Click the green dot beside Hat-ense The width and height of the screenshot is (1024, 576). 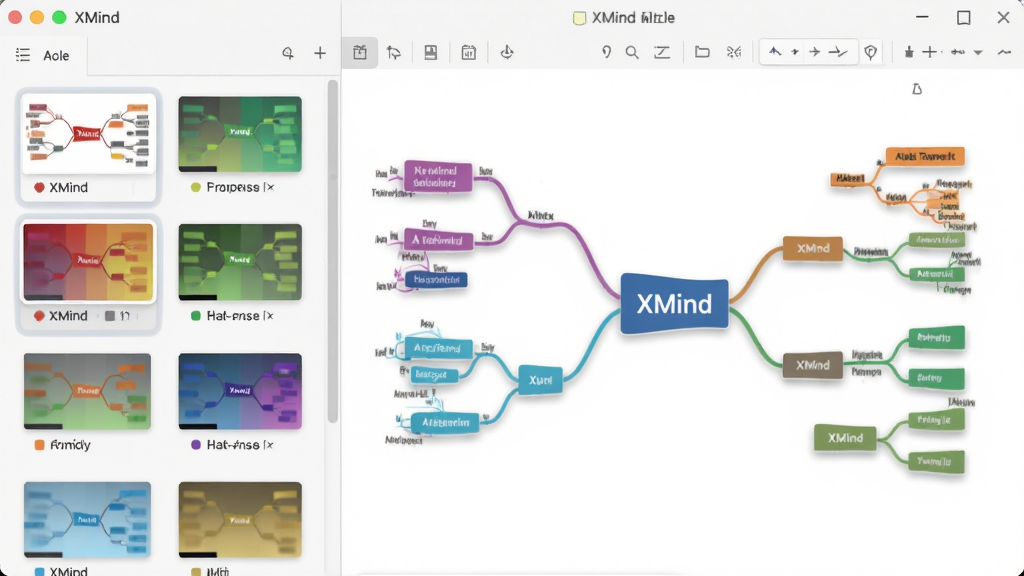coord(195,316)
